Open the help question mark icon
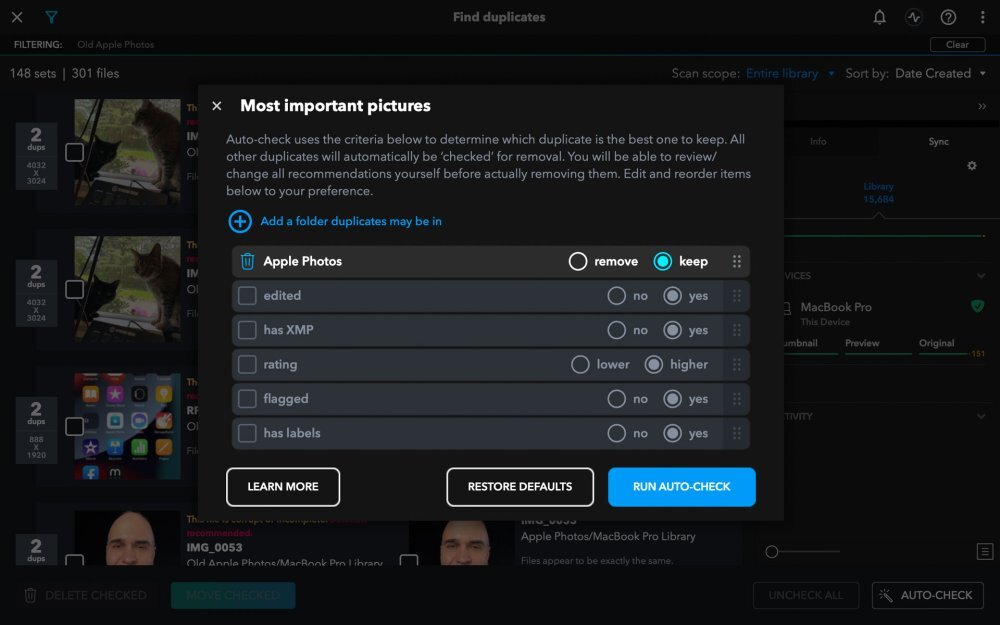 point(948,17)
